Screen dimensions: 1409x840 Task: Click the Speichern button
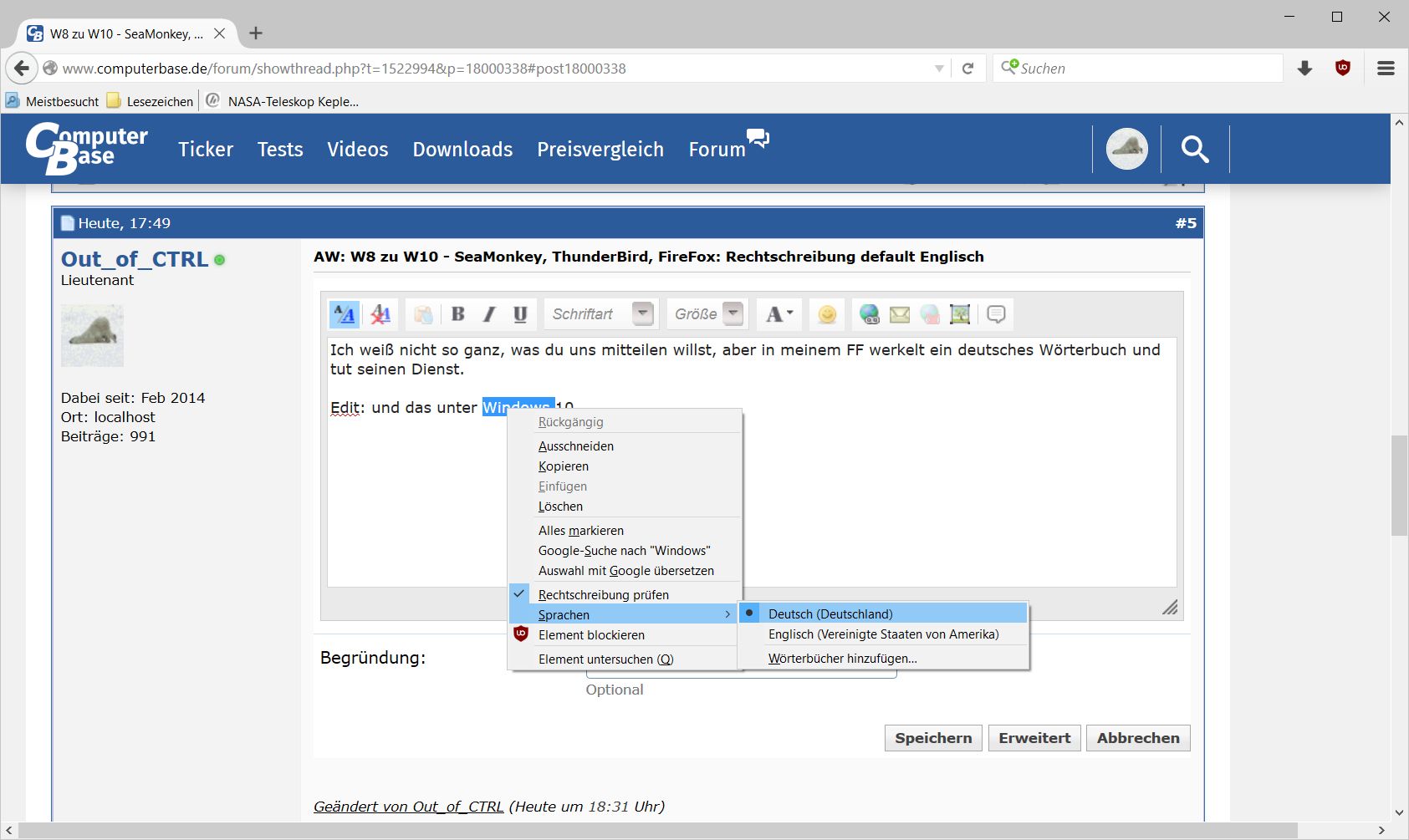click(933, 738)
